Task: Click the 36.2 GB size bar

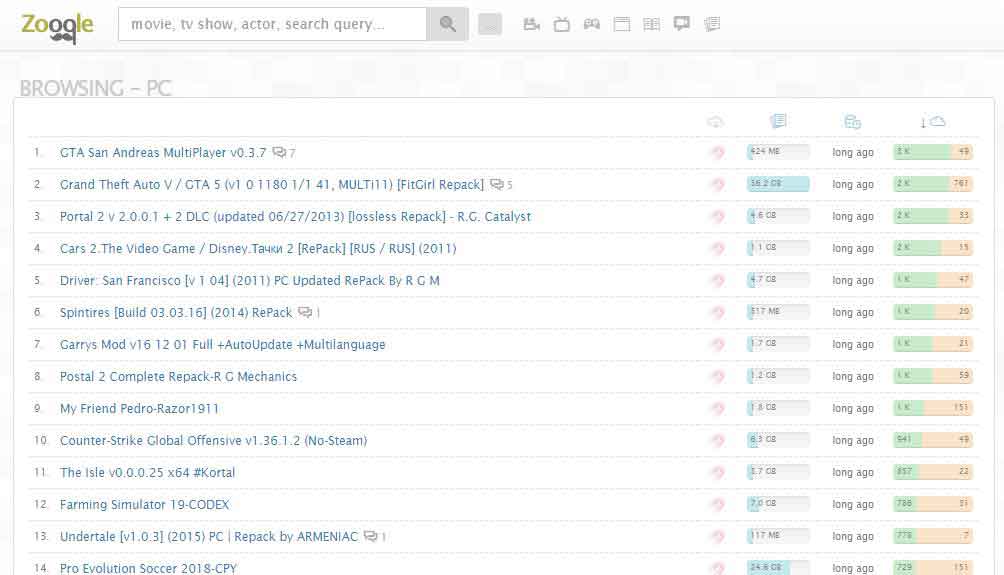Action: [778, 184]
